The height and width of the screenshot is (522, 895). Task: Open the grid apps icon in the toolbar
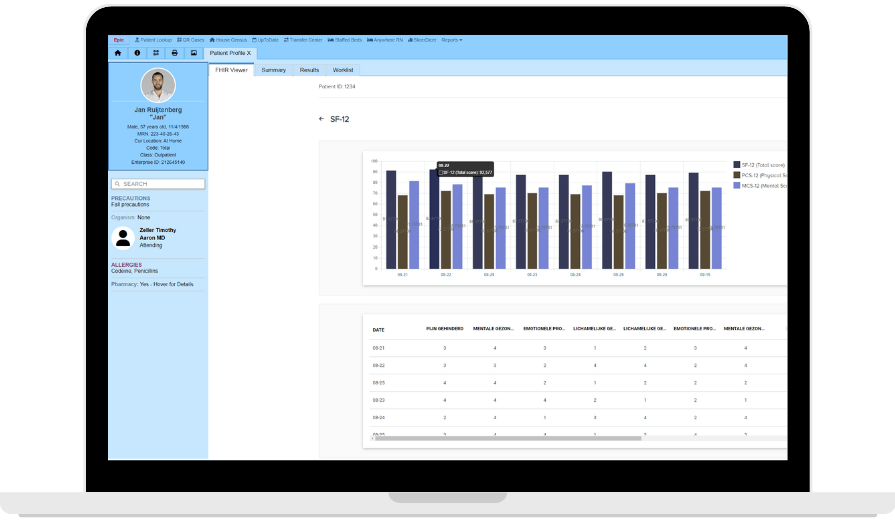tap(156, 52)
